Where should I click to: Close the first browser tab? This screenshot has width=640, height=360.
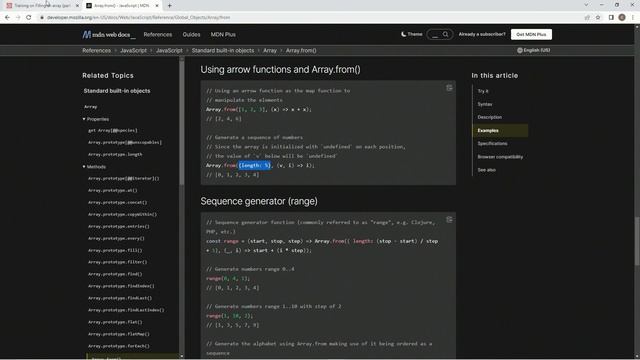77,6
